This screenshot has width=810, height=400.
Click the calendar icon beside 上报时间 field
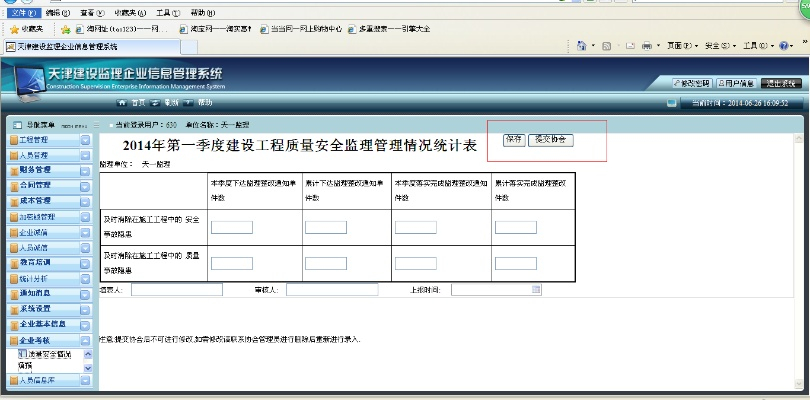(x=537, y=290)
